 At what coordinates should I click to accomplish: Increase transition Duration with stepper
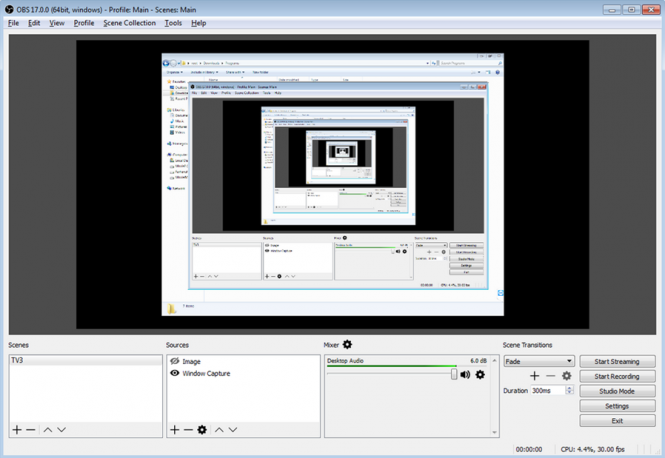pyautogui.click(x=570, y=388)
